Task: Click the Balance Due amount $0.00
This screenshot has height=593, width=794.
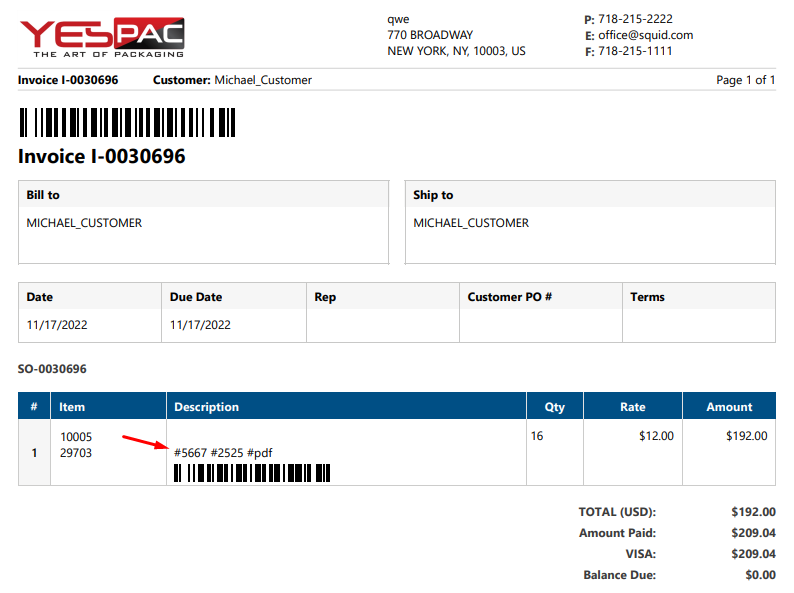Action: (x=759, y=575)
